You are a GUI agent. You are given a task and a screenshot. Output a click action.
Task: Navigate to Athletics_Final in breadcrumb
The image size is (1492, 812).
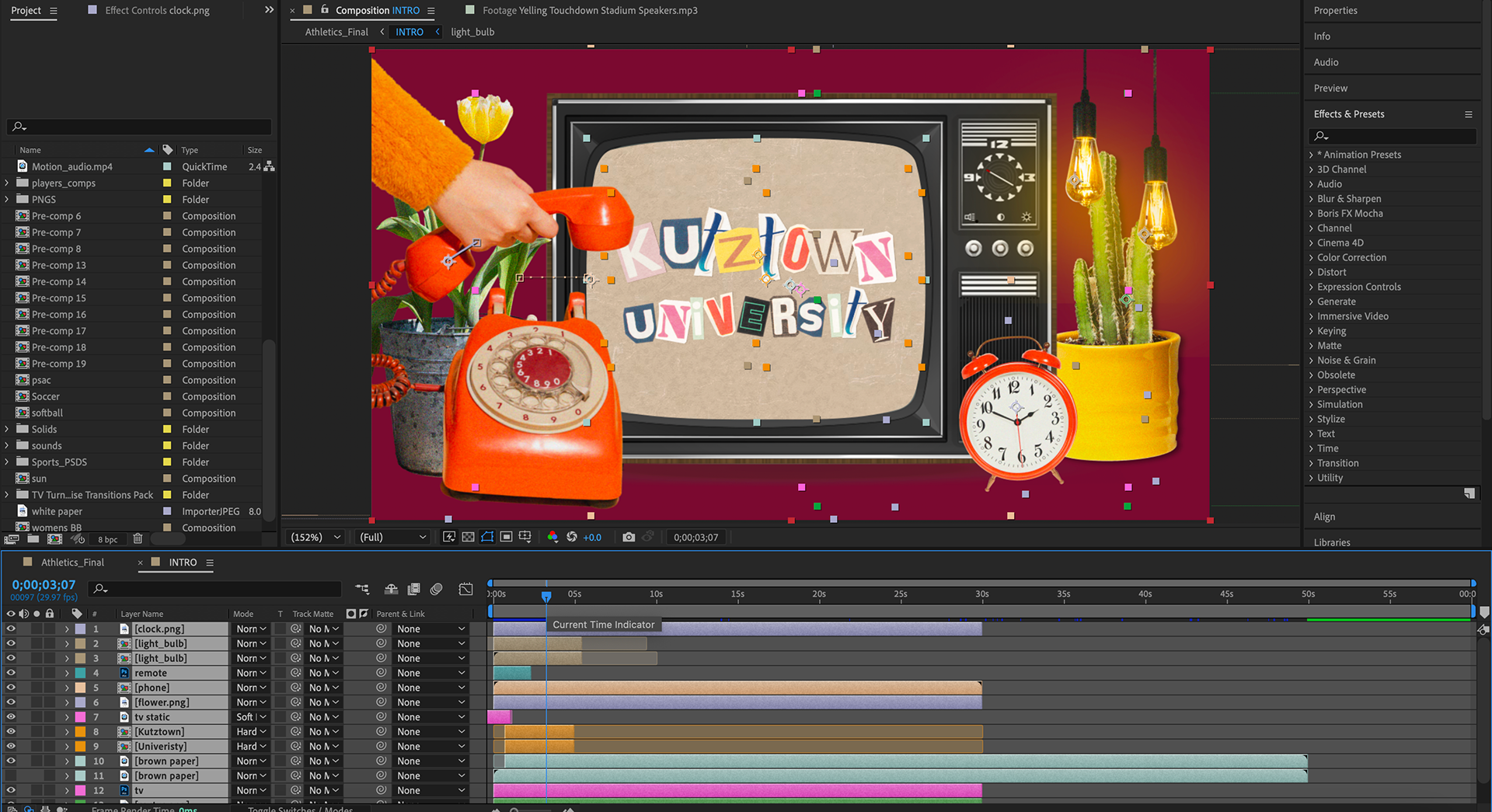336,32
